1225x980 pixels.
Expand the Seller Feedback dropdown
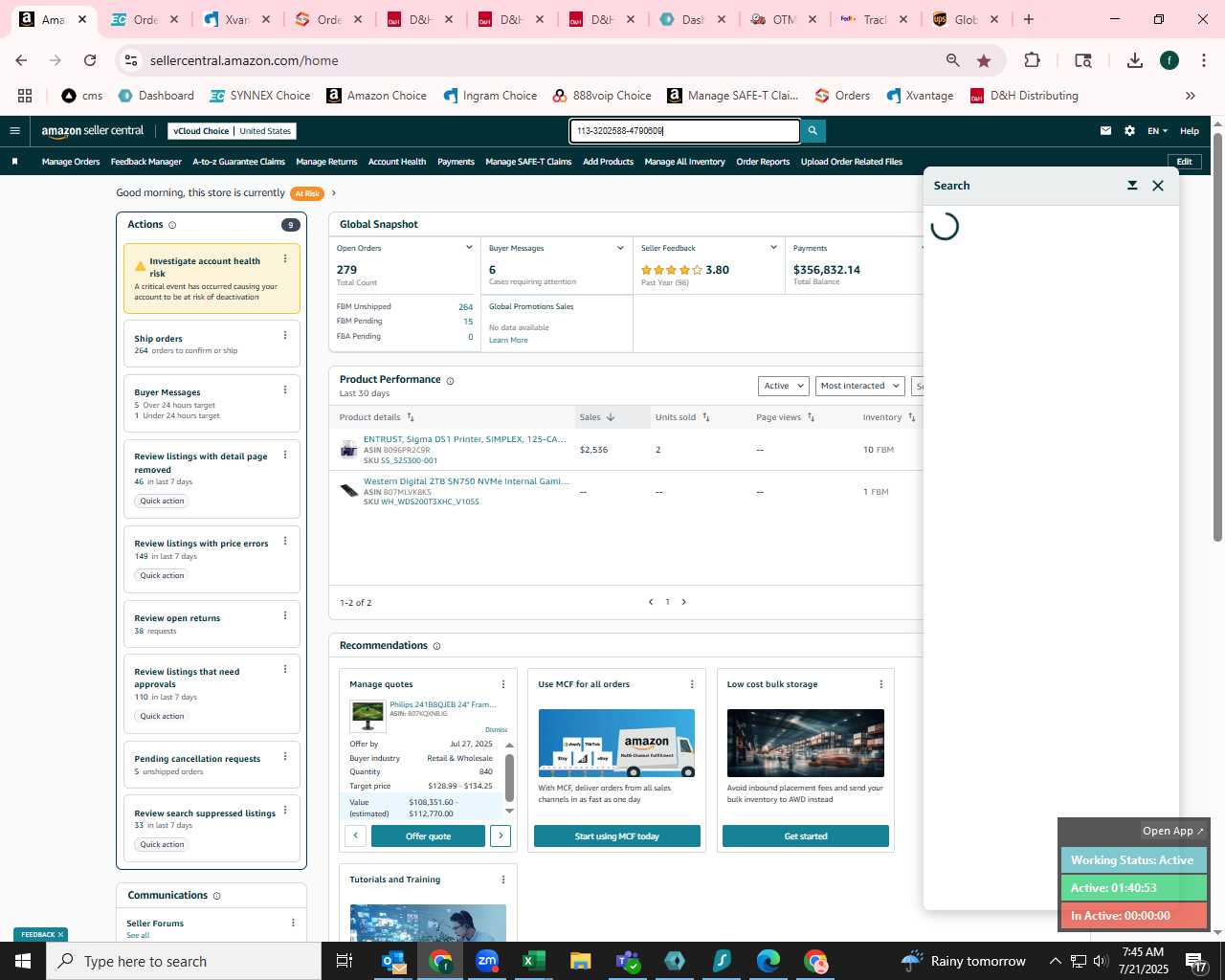[773, 248]
